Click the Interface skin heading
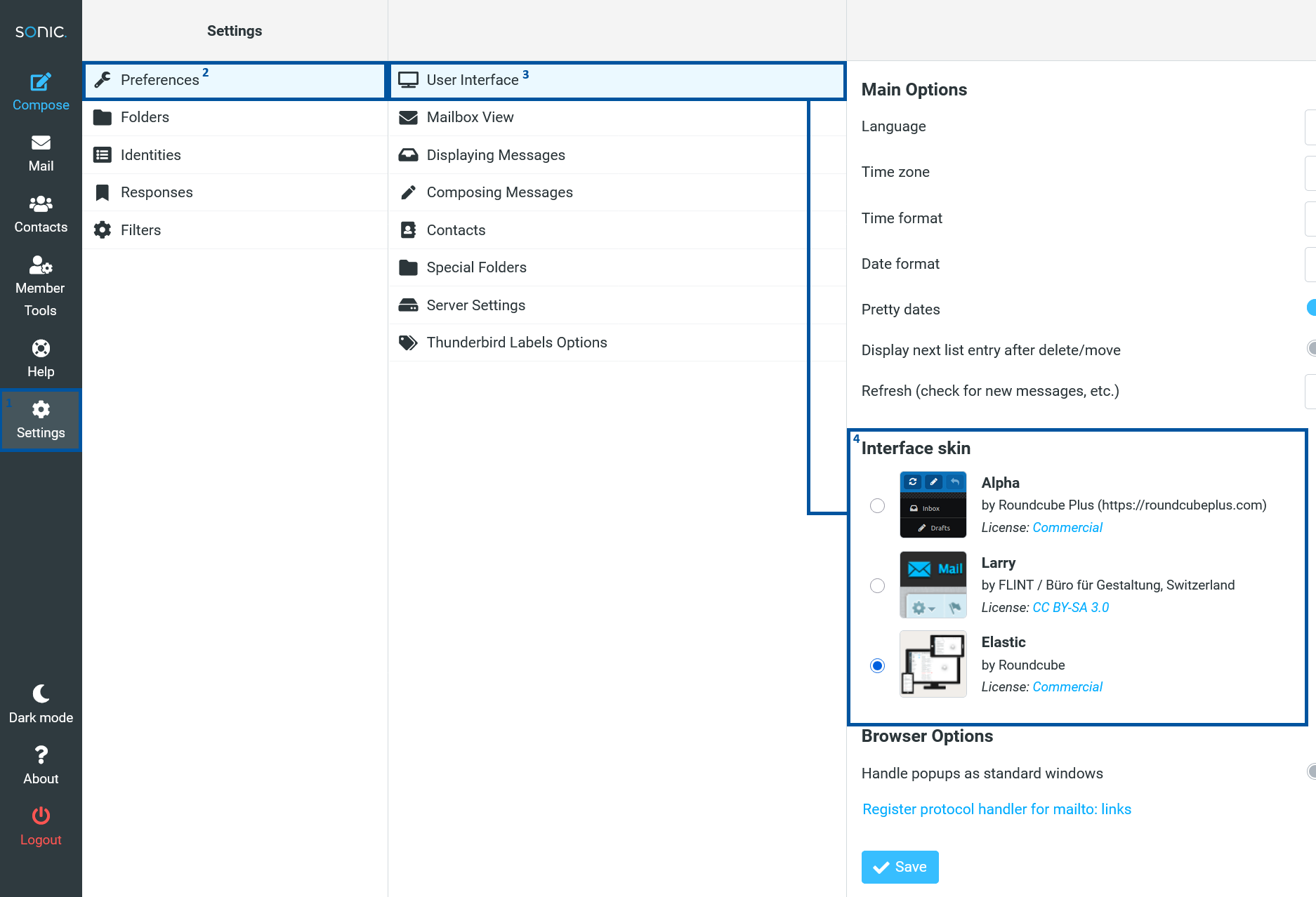The height and width of the screenshot is (897, 1316). click(x=916, y=448)
